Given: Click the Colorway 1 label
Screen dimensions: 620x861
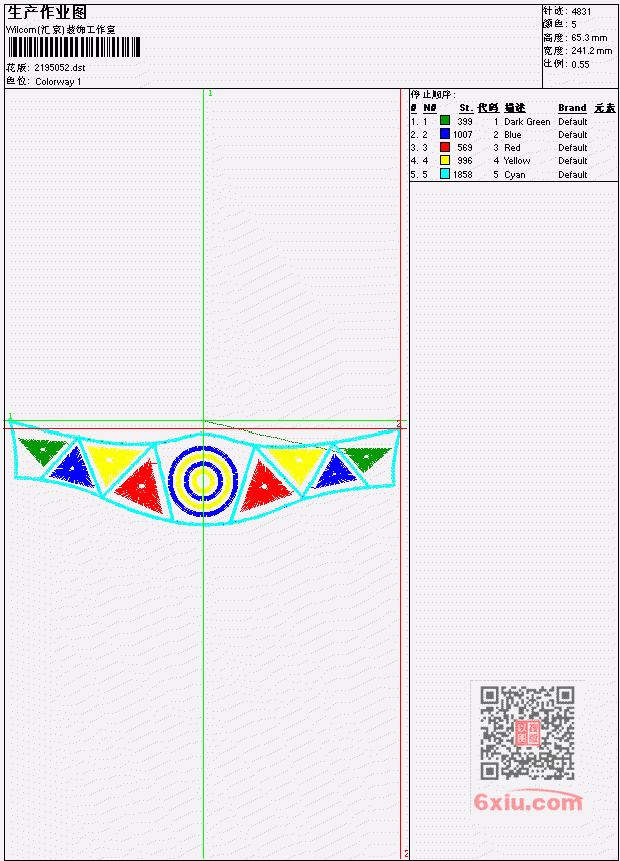Looking at the screenshot, I should click(58, 81).
